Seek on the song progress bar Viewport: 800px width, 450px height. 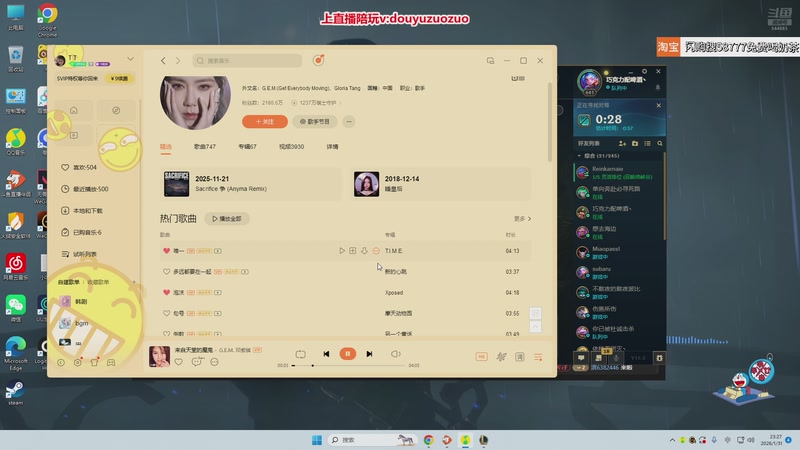(349, 365)
